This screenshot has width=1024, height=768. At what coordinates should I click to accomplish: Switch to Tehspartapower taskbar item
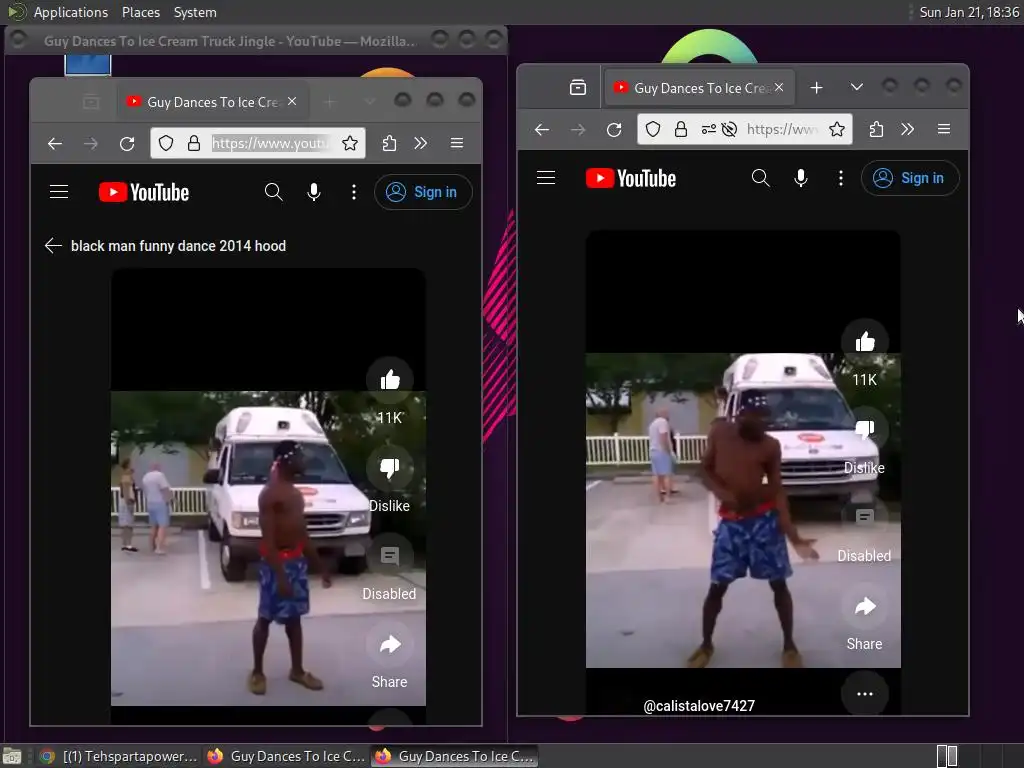[118, 756]
